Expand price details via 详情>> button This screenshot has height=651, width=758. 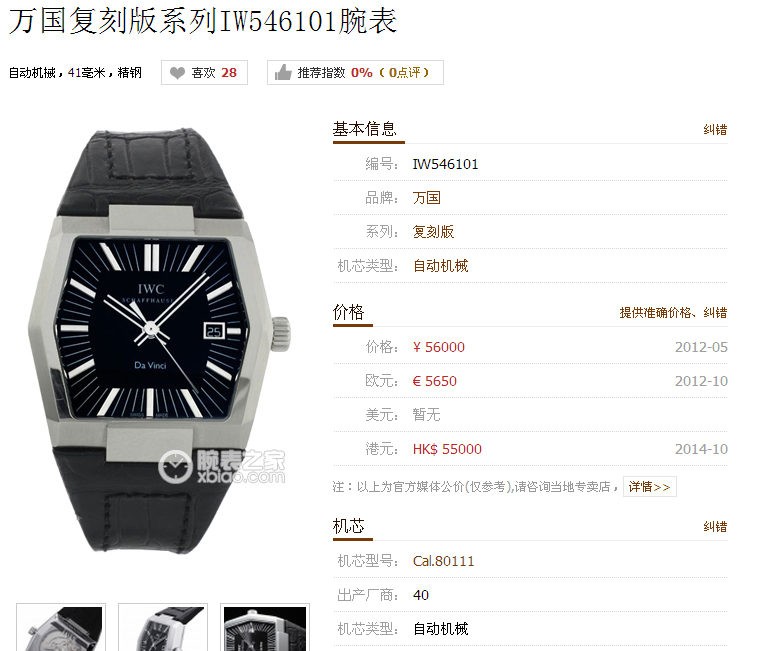(650, 487)
